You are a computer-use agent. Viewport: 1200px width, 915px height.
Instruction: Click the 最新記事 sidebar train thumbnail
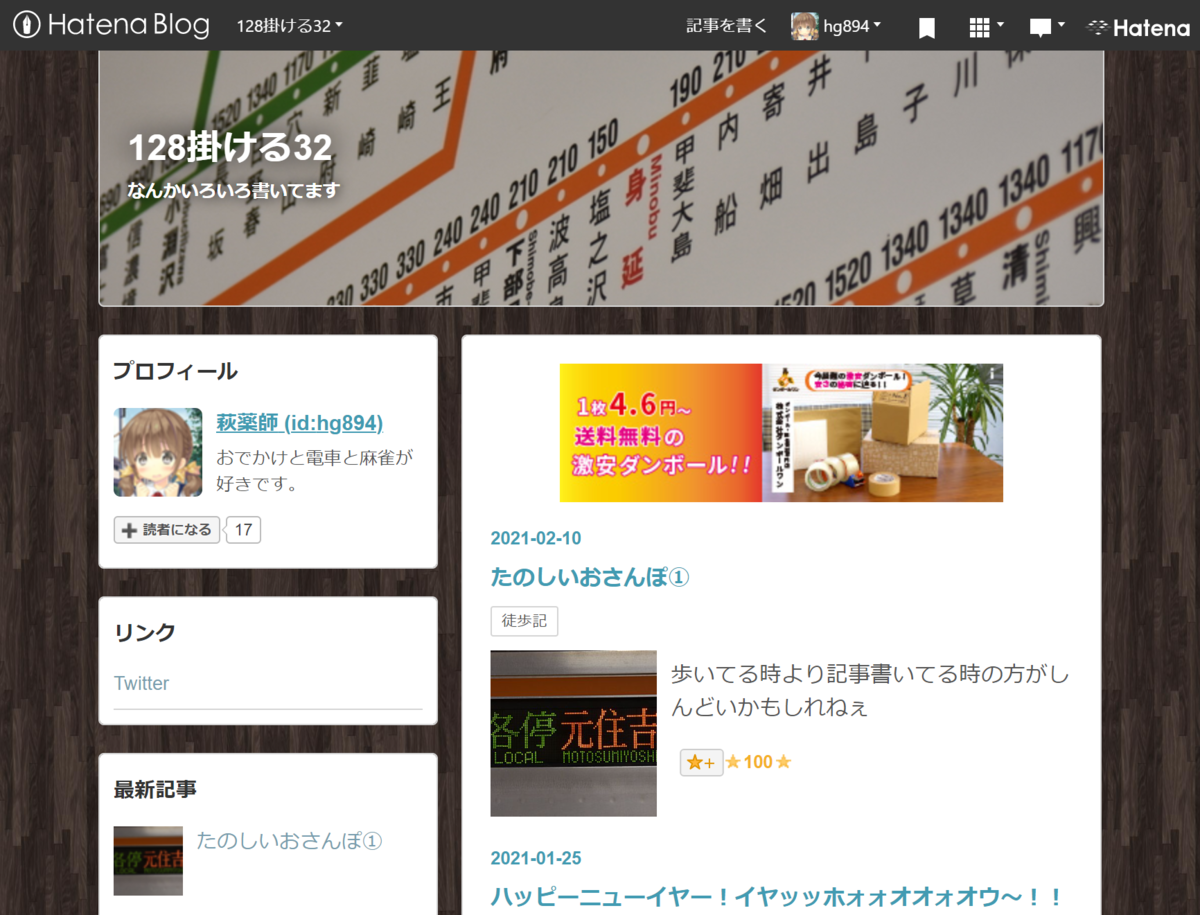(x=148, y=860)
